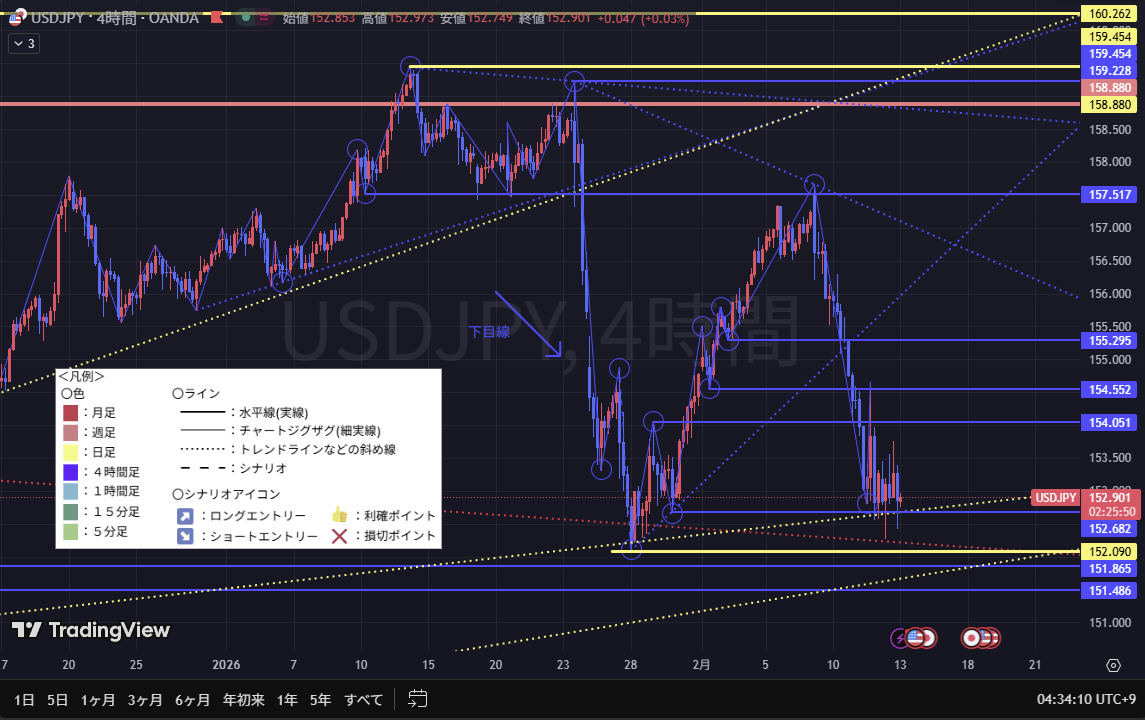Click the thumbs-up take-profit icon in legend
The height and width of the screenshot is (720, 1145).
pyautogui.click(x=339, y=516)
